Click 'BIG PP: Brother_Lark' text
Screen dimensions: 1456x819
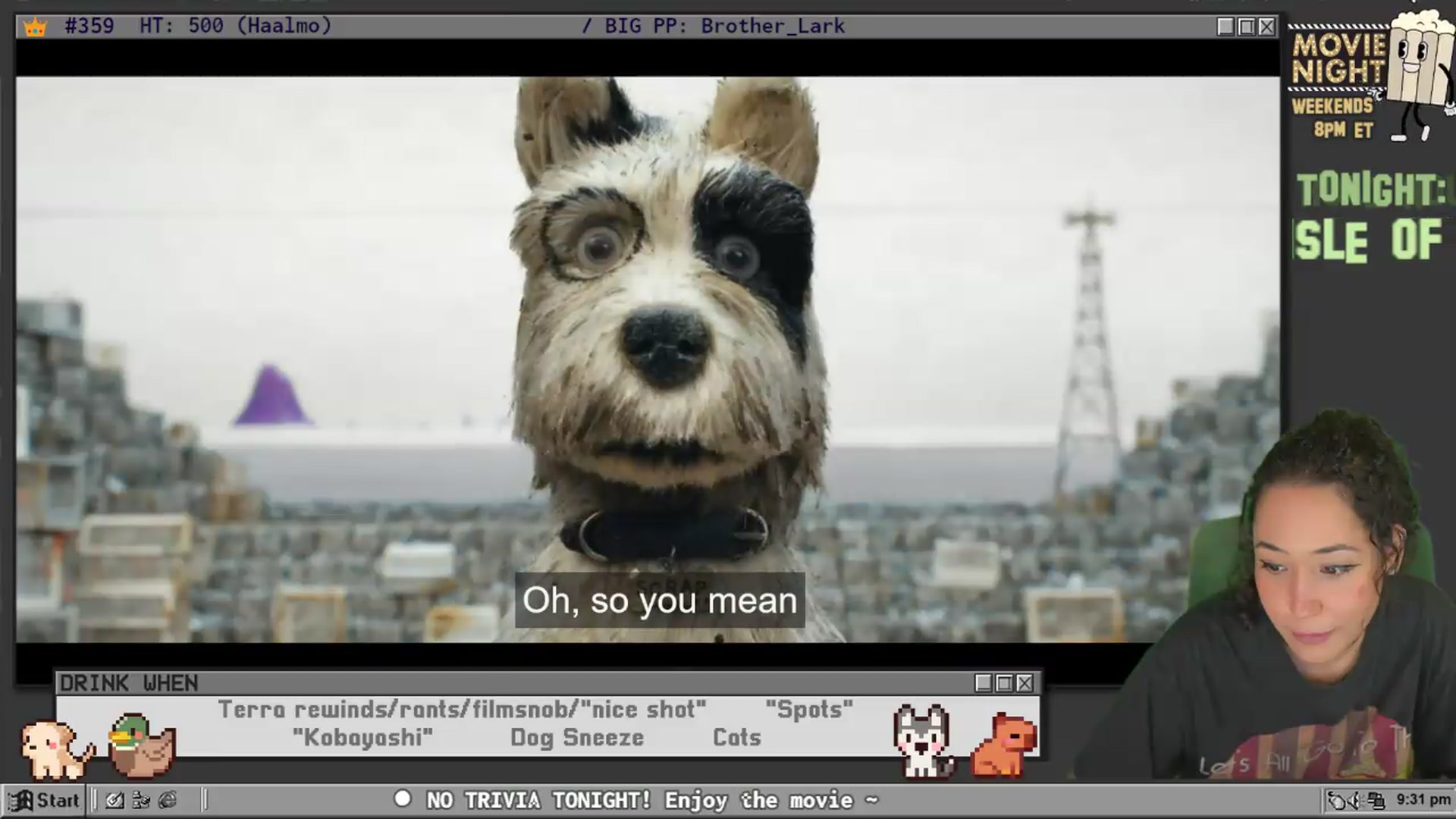click(x=724, y=26)
